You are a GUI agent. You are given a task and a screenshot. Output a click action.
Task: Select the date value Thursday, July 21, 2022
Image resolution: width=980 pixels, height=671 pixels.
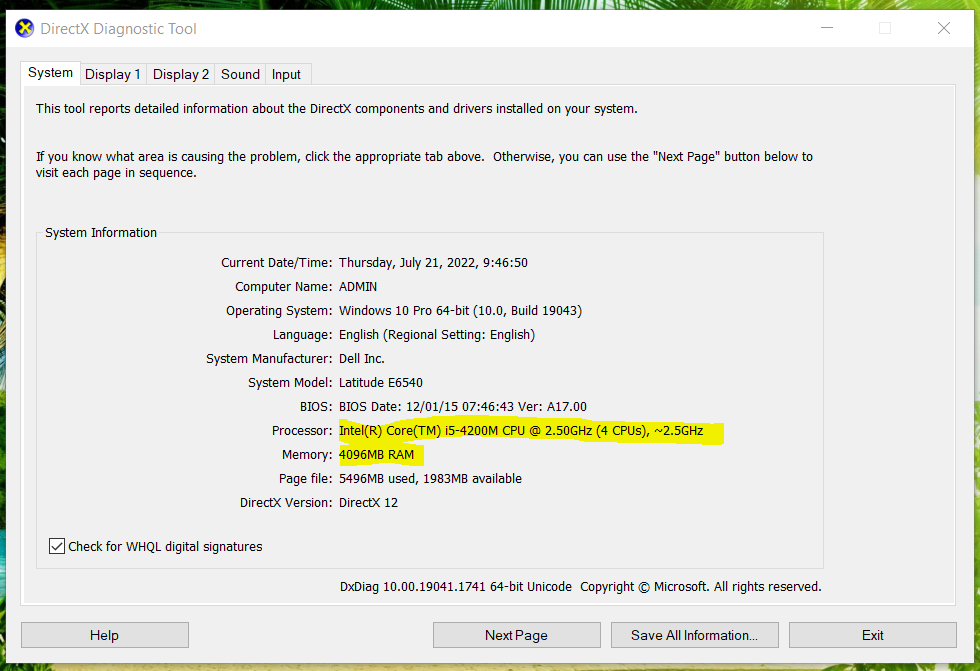[x=433, y=263]
